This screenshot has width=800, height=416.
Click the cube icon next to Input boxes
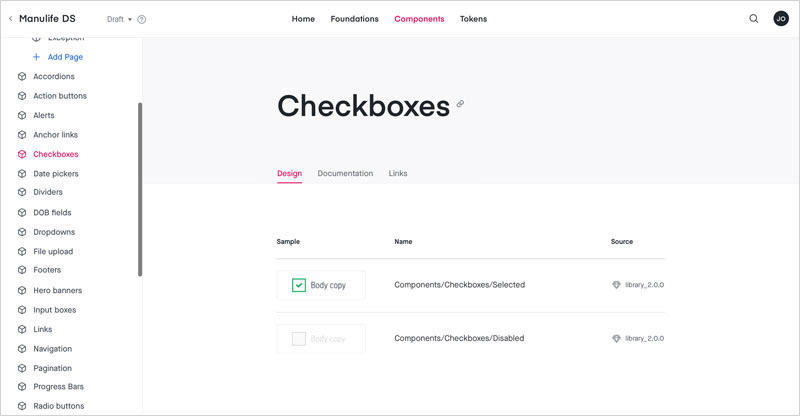tap(22, 310)
